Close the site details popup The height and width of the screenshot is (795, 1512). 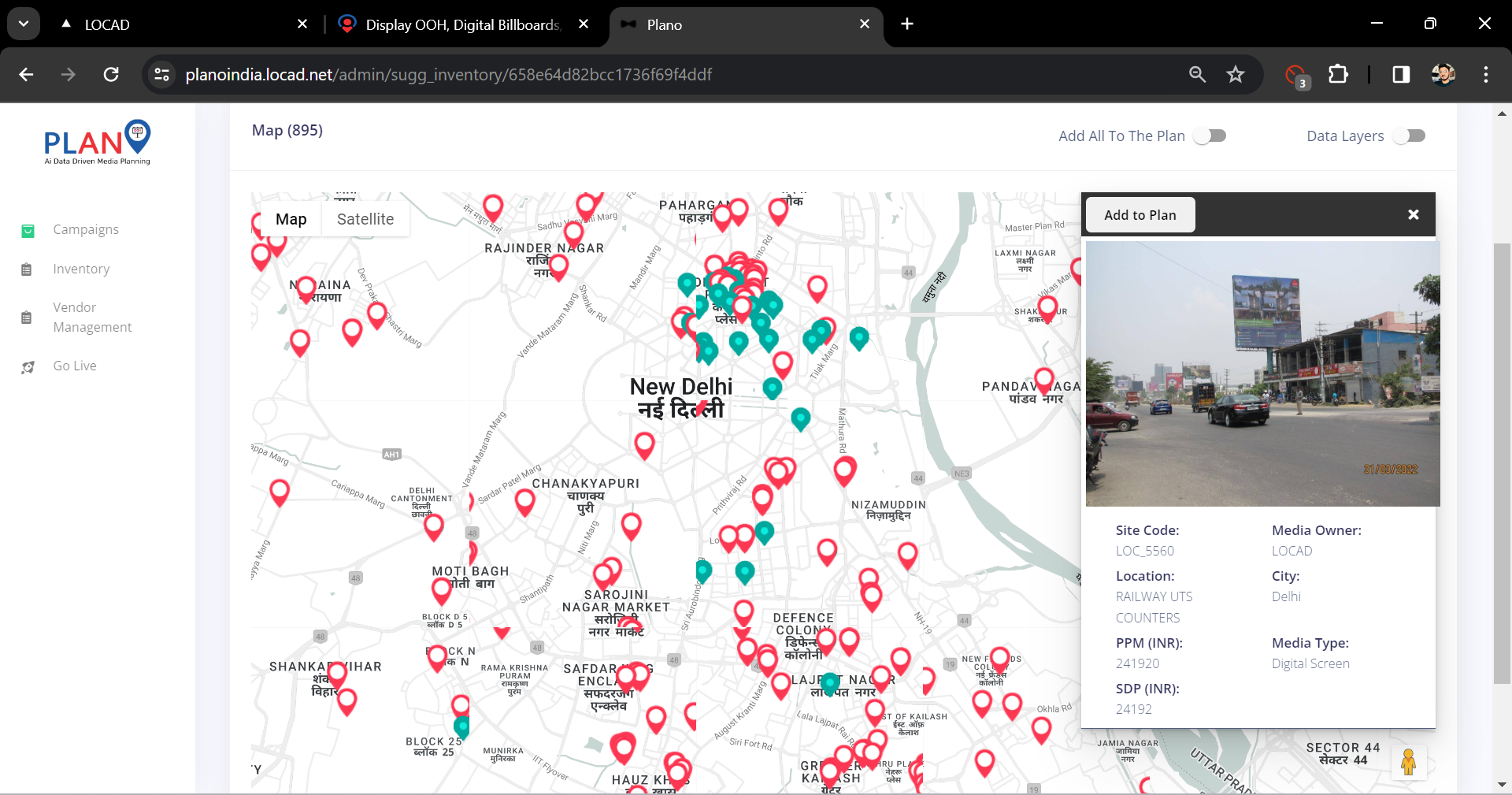tap(1413, 214)
